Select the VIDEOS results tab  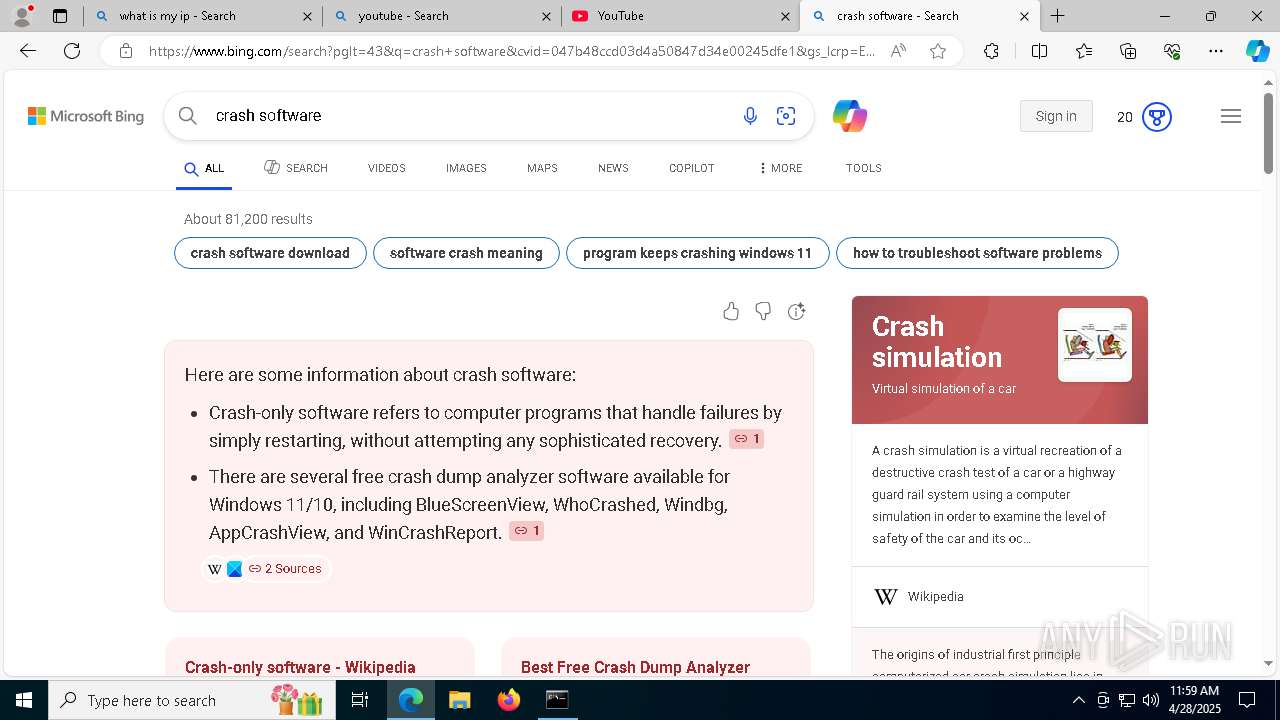[387, 168]
